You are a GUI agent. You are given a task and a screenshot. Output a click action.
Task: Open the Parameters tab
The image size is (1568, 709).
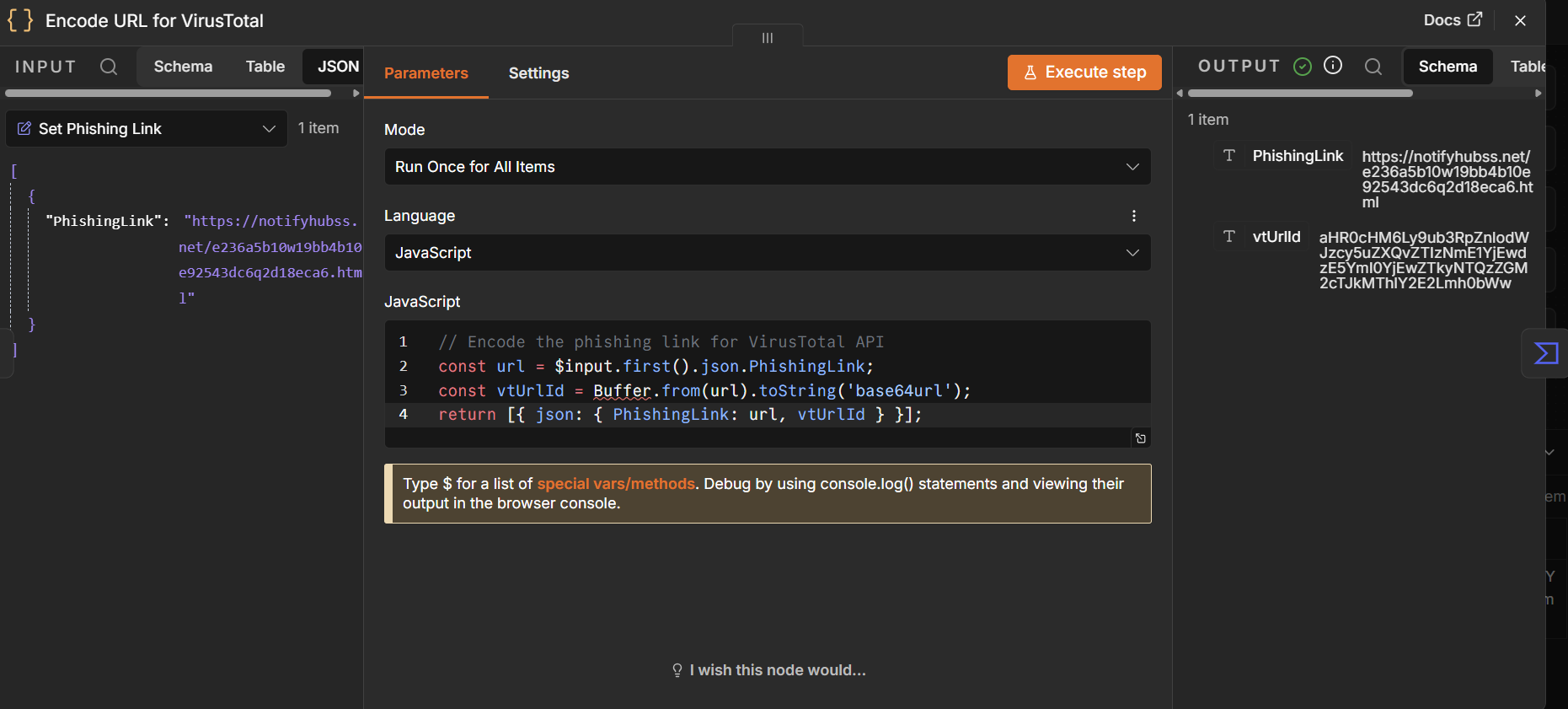pos(426,73)
